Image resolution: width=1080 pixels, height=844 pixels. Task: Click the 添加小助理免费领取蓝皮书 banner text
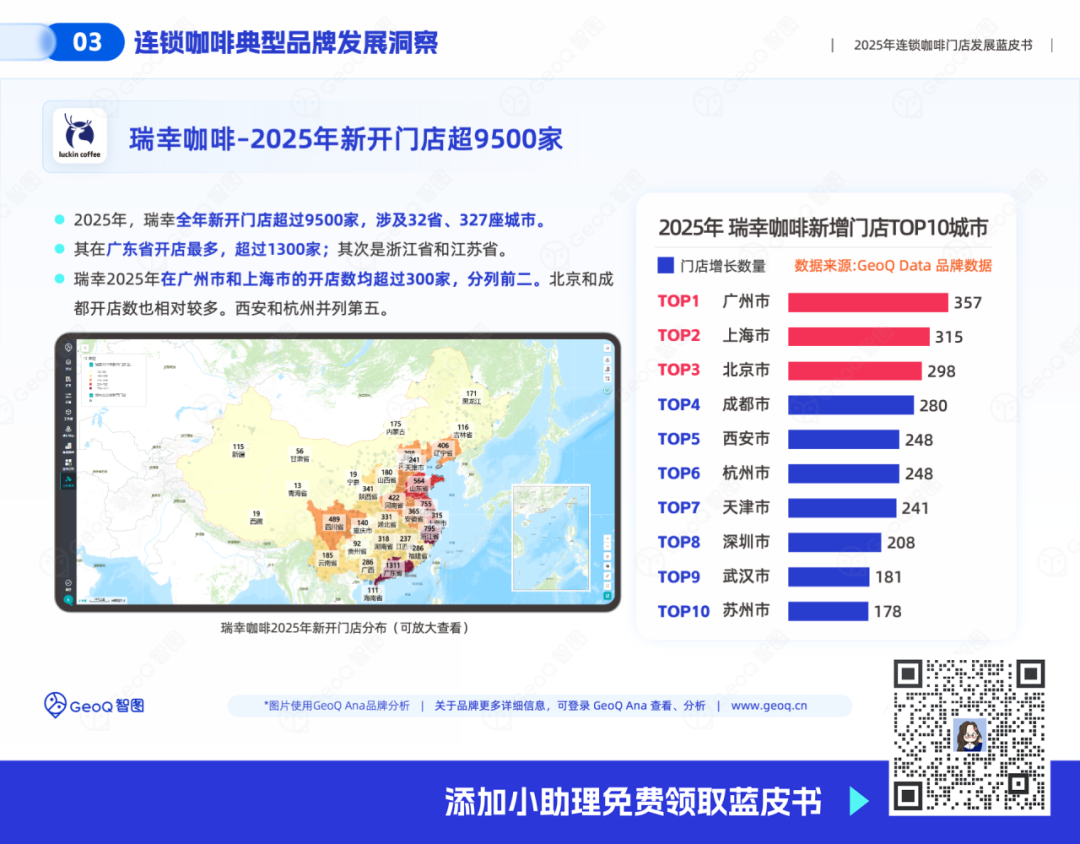(633, 802)
